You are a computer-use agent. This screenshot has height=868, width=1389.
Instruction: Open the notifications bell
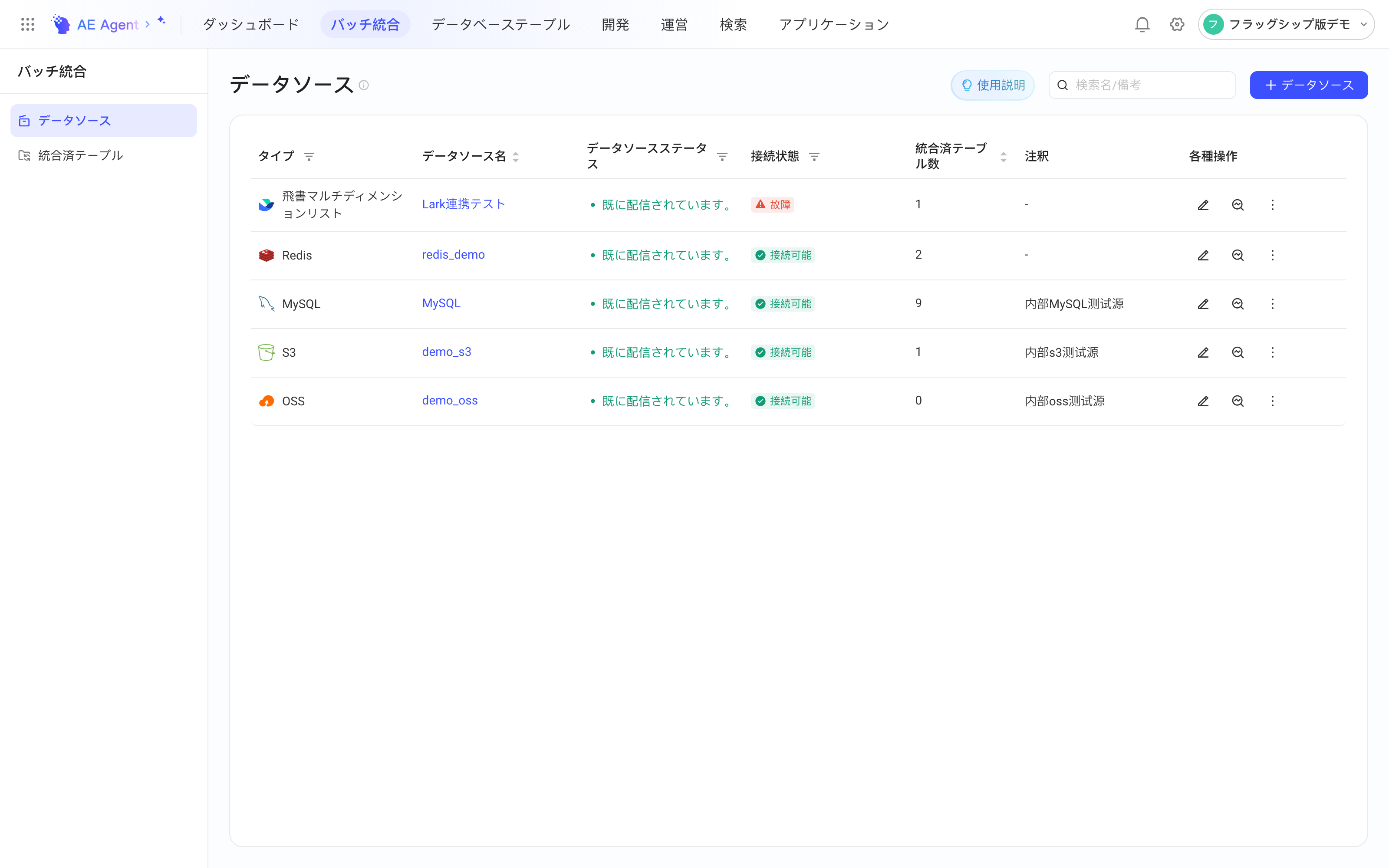[1142, 24]
